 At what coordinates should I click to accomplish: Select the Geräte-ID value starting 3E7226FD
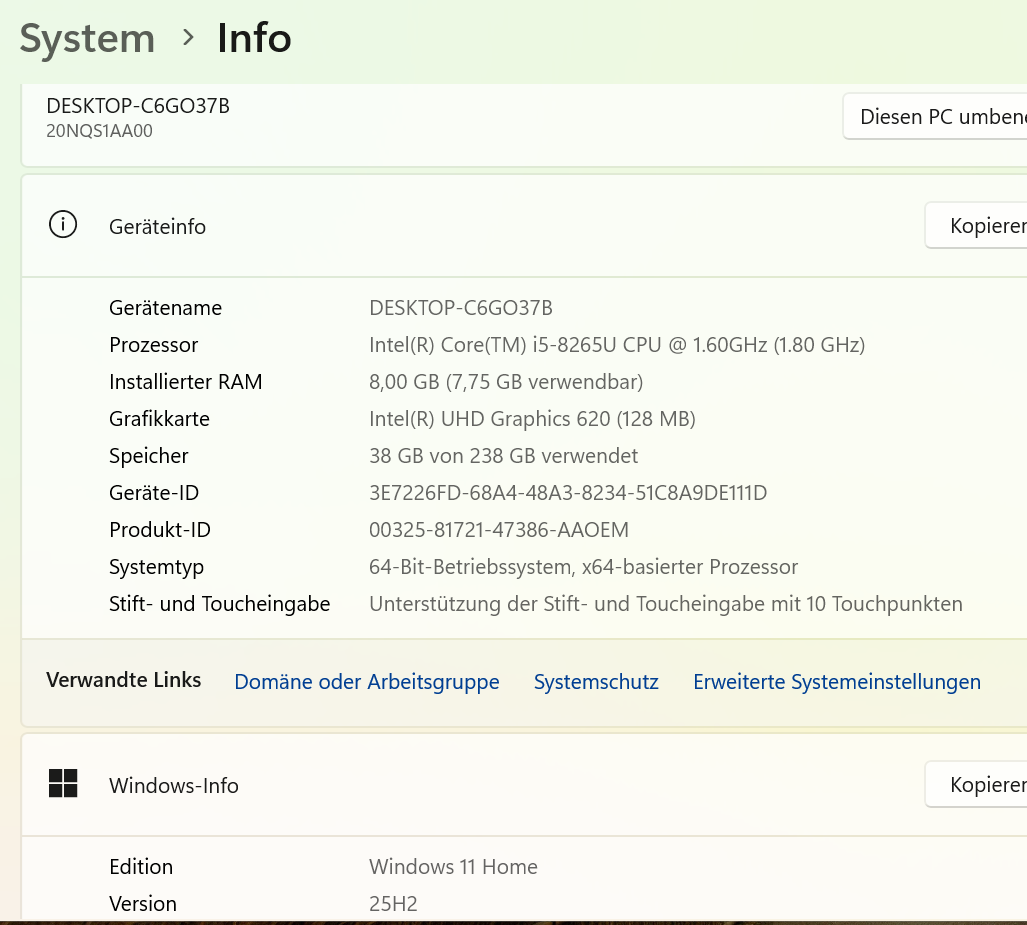[x=568, y=493]
